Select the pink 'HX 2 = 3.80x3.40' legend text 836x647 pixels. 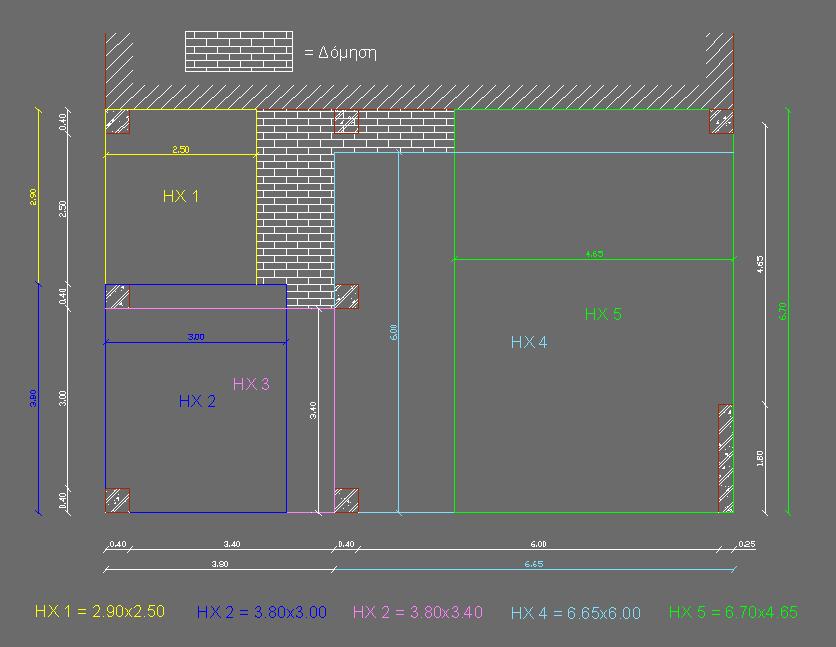(418, 612)
